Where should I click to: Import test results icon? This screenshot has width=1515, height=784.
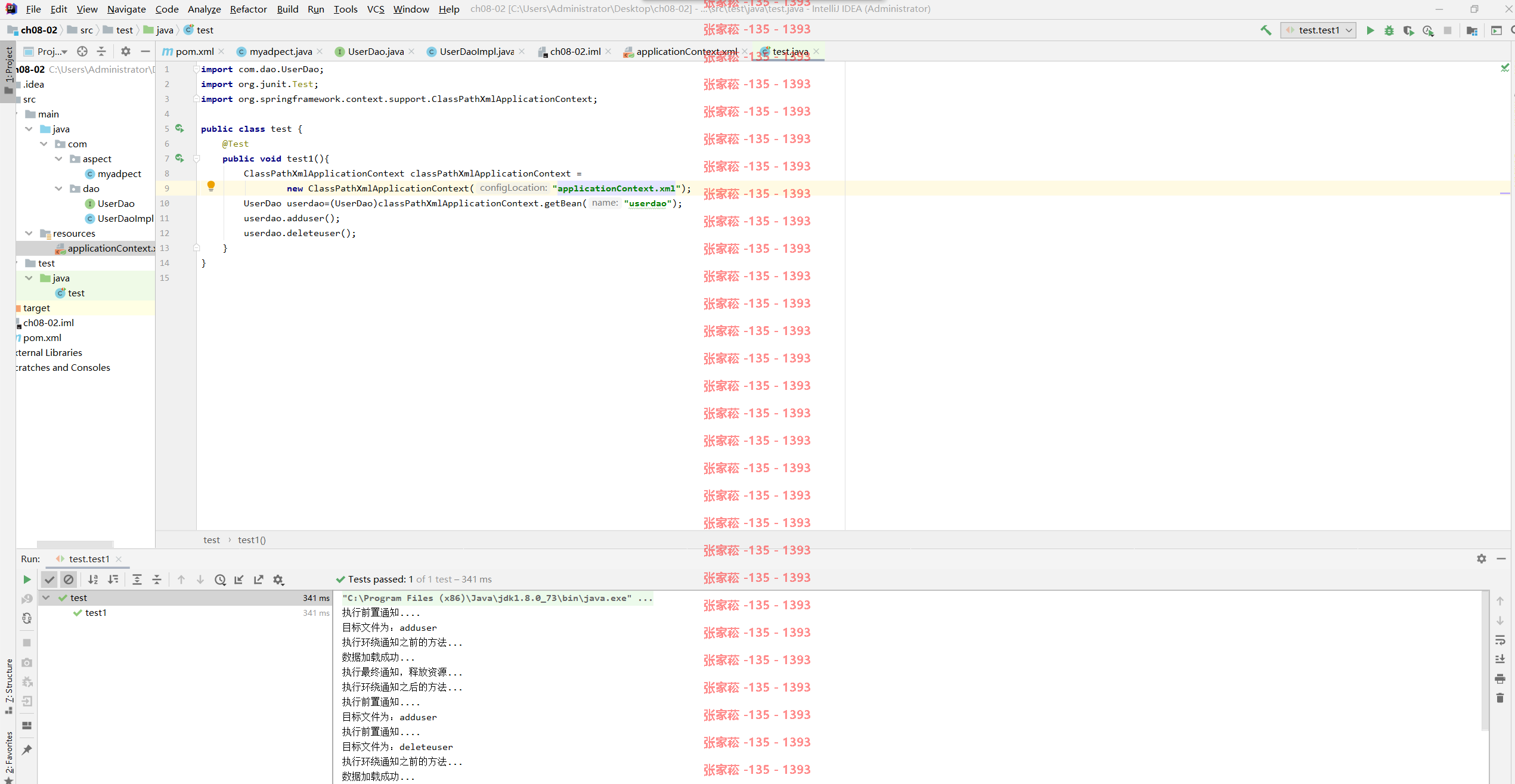click(x=239, y=580)
